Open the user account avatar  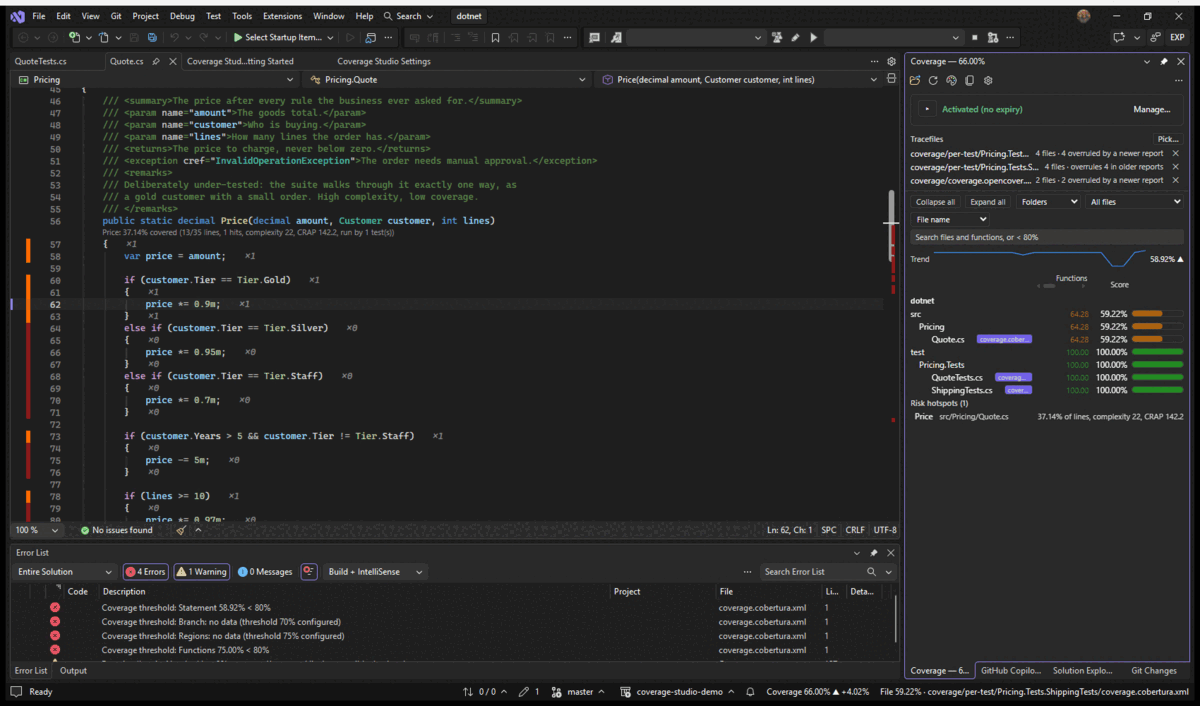click(1084, 16)
